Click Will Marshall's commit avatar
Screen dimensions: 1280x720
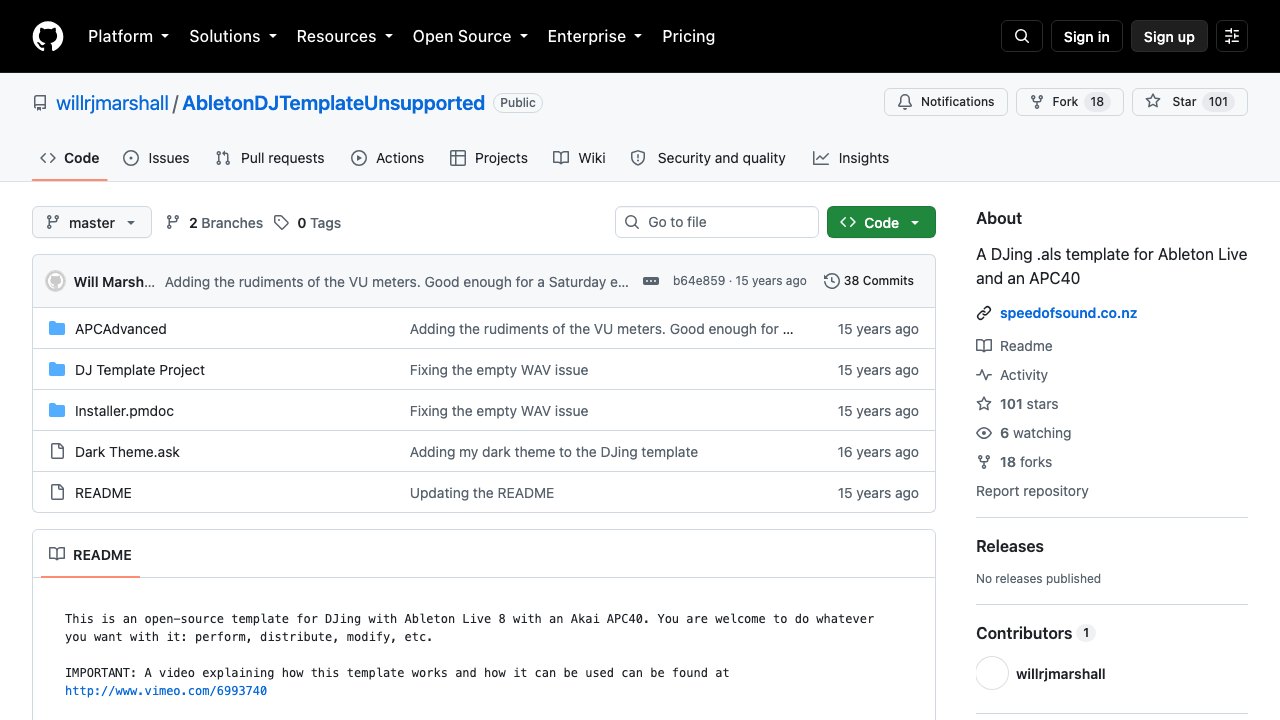coord(56,281)
